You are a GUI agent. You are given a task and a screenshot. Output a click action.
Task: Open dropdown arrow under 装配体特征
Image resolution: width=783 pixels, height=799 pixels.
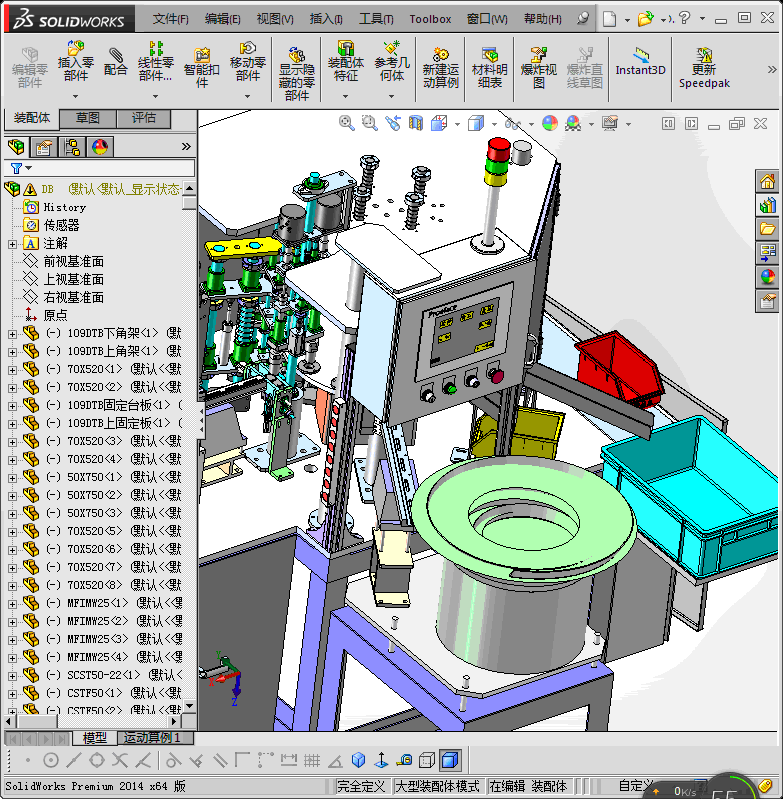pos(345,96)
